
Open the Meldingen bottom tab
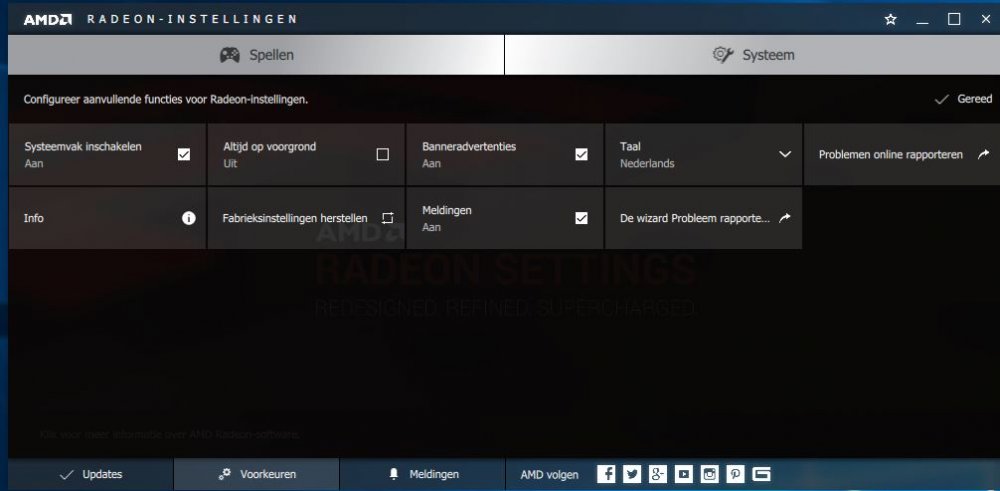click(x=423, y=474)
